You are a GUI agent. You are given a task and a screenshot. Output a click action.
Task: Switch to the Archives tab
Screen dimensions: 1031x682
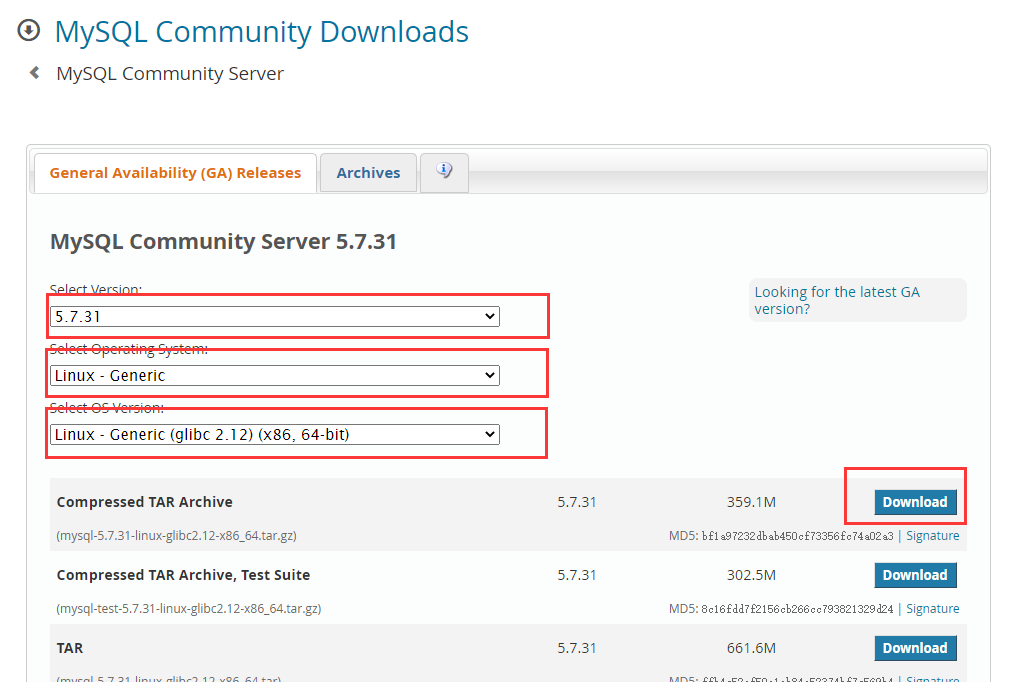tap(368, 173)
